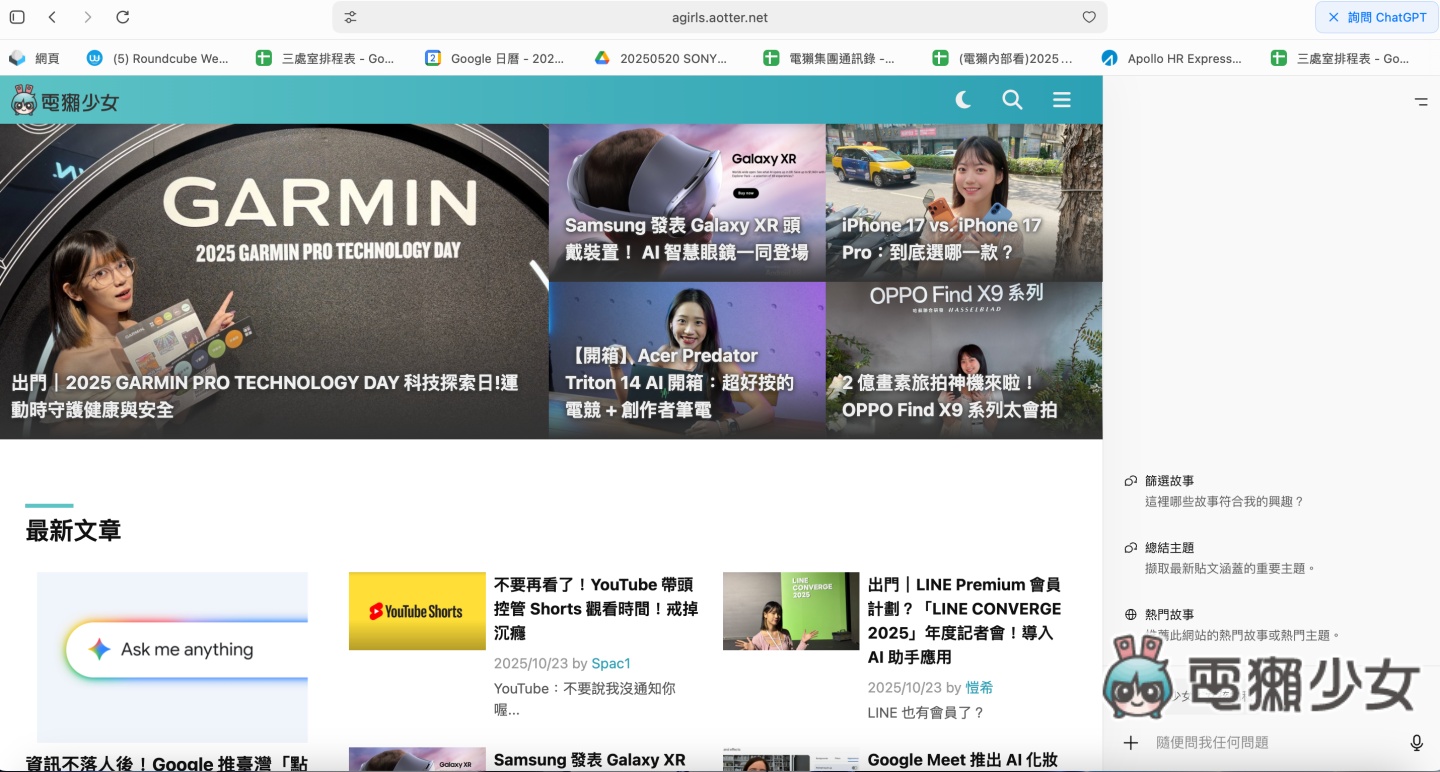Open the Google 日曆 bookmark
Viewport: 1440px width, 772px height.
coord(495,58)
